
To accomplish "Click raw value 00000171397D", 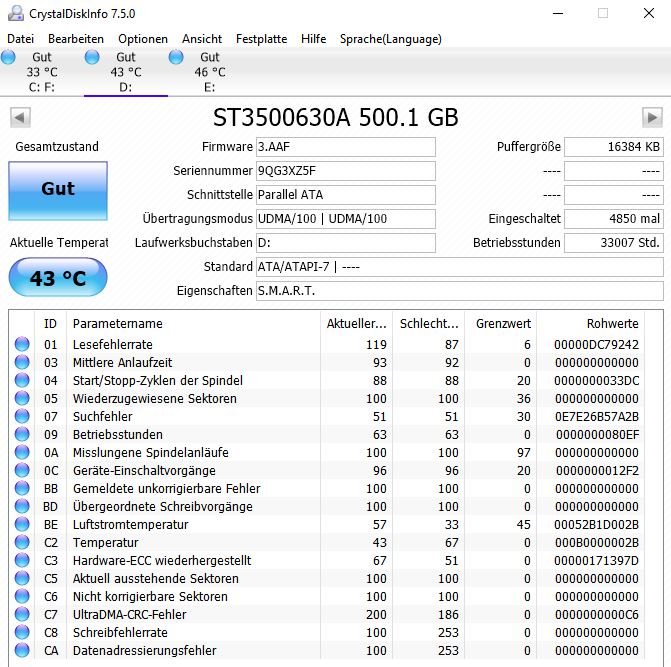I will coord(597,560).
